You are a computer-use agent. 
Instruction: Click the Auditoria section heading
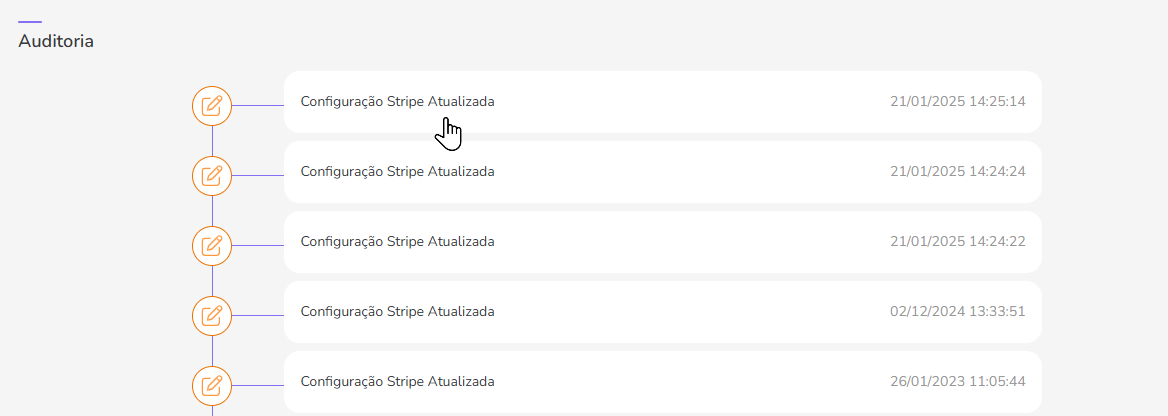click(x=56, y=42)
